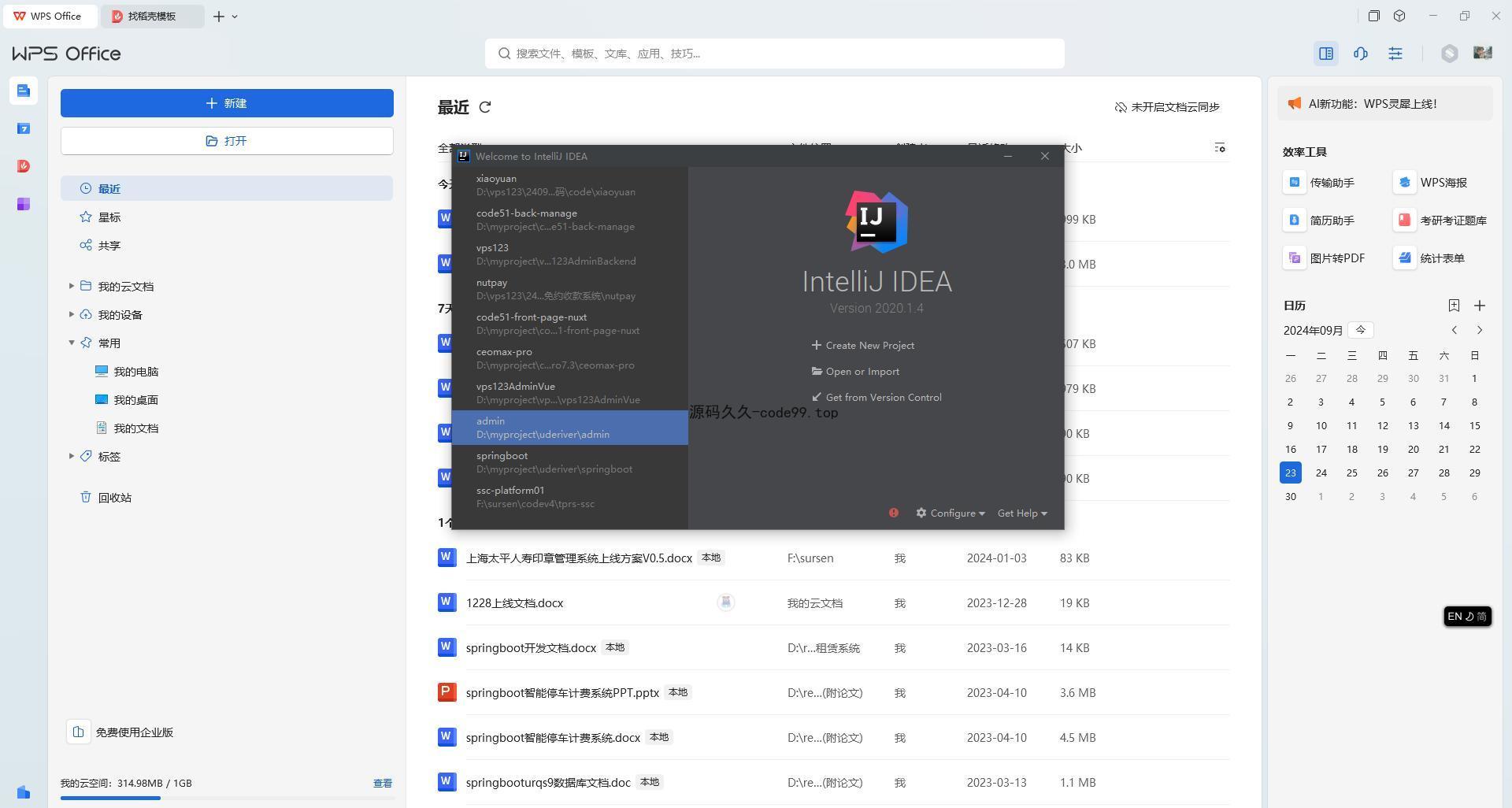Open the purple apps sidebar icon
This screenshot has width=1512, height=808.
pos(23,204)
